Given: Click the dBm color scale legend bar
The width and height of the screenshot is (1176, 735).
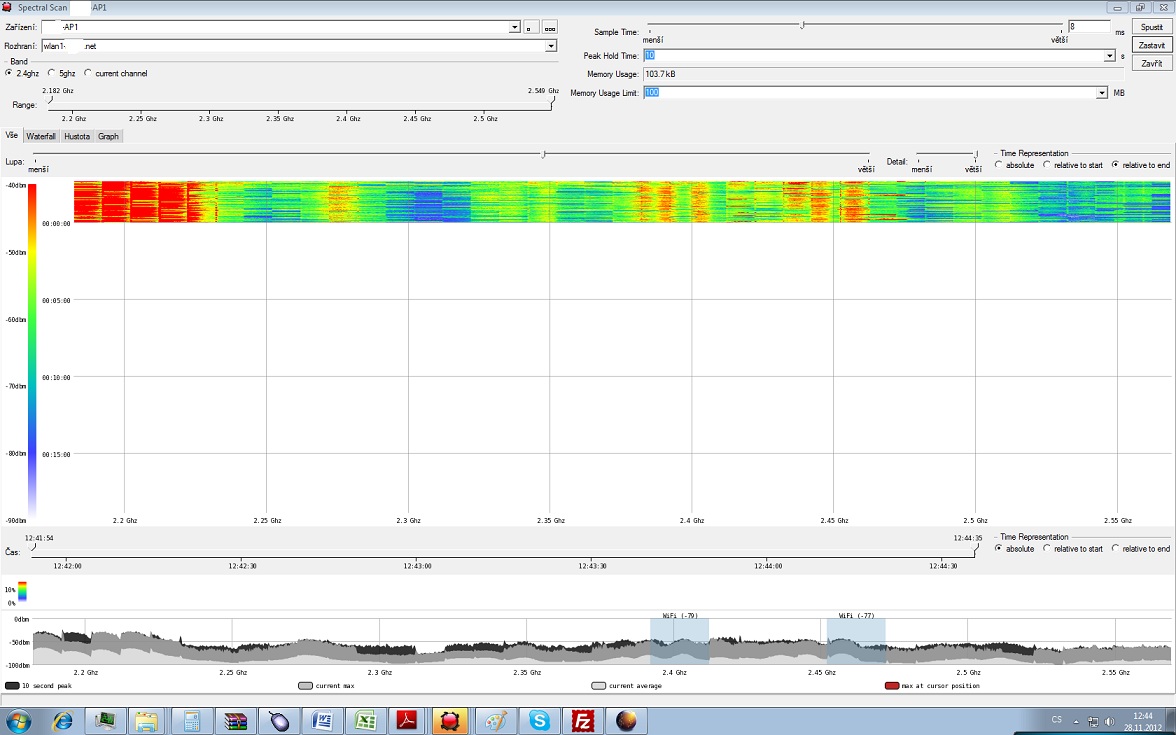Looking at the screenshot, I should [x=32, y=350].
